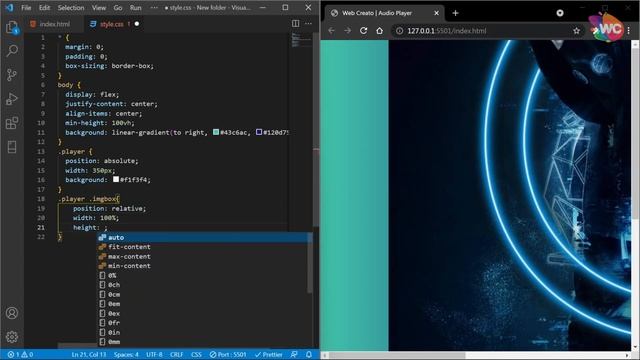The image size is (640, 360).
Task: Open the Accounts menu icon
Action: pos(12,313)
